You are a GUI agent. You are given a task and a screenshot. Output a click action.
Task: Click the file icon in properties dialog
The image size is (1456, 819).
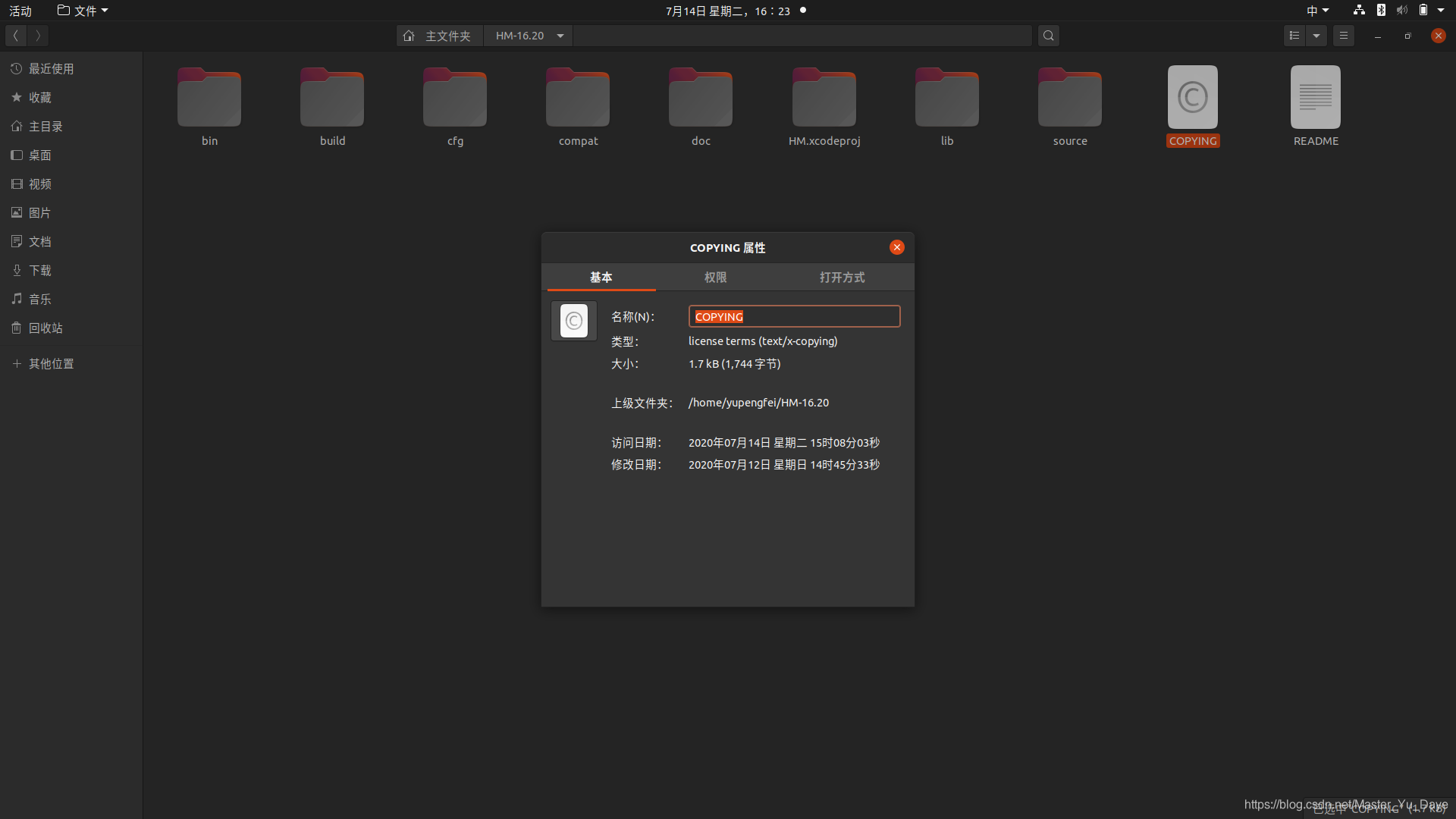[x=574, y=321]
